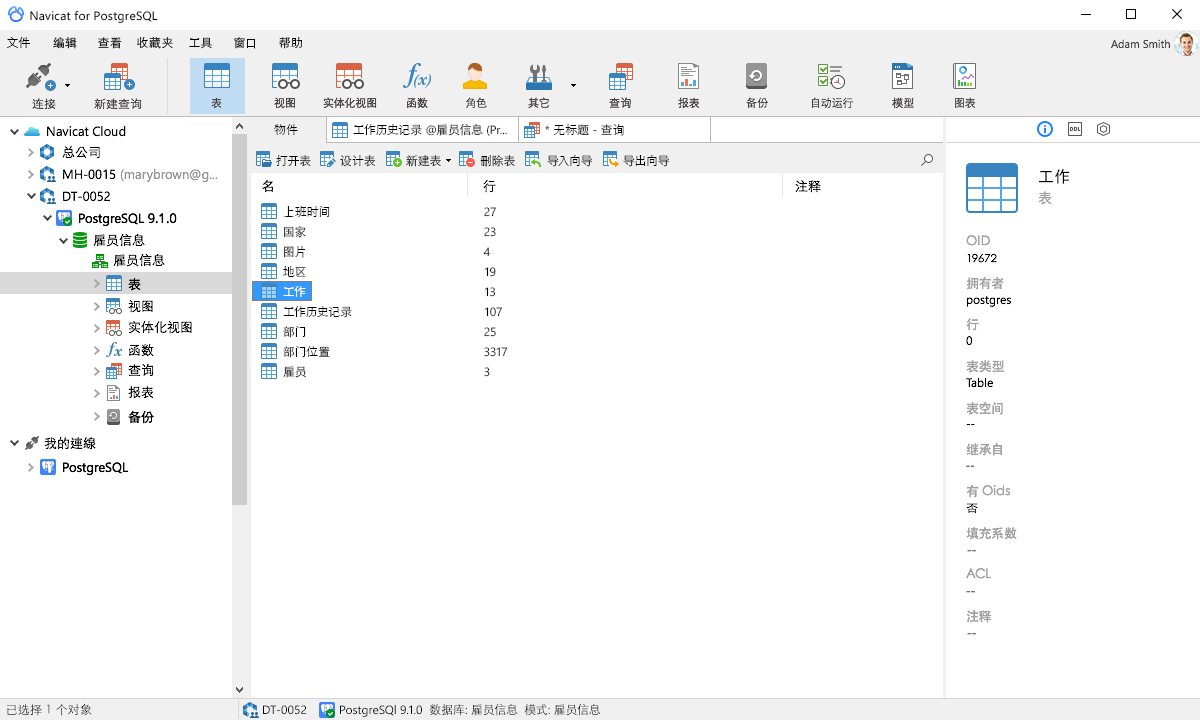This screenshot has height=720, width=1200.
Task: Launch the 导出向导 export wizard
Action: tap(636, 160)
